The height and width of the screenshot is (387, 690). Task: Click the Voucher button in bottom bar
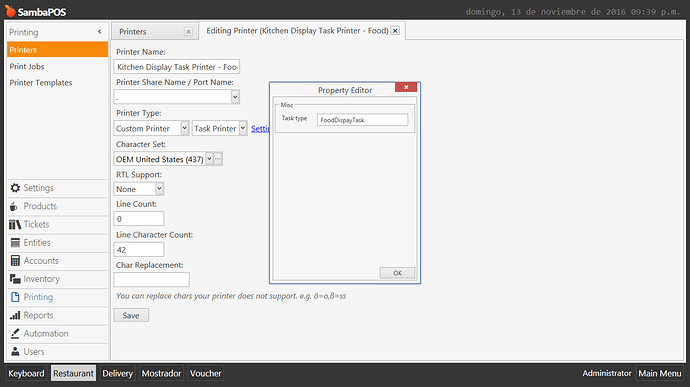[206, 373]
